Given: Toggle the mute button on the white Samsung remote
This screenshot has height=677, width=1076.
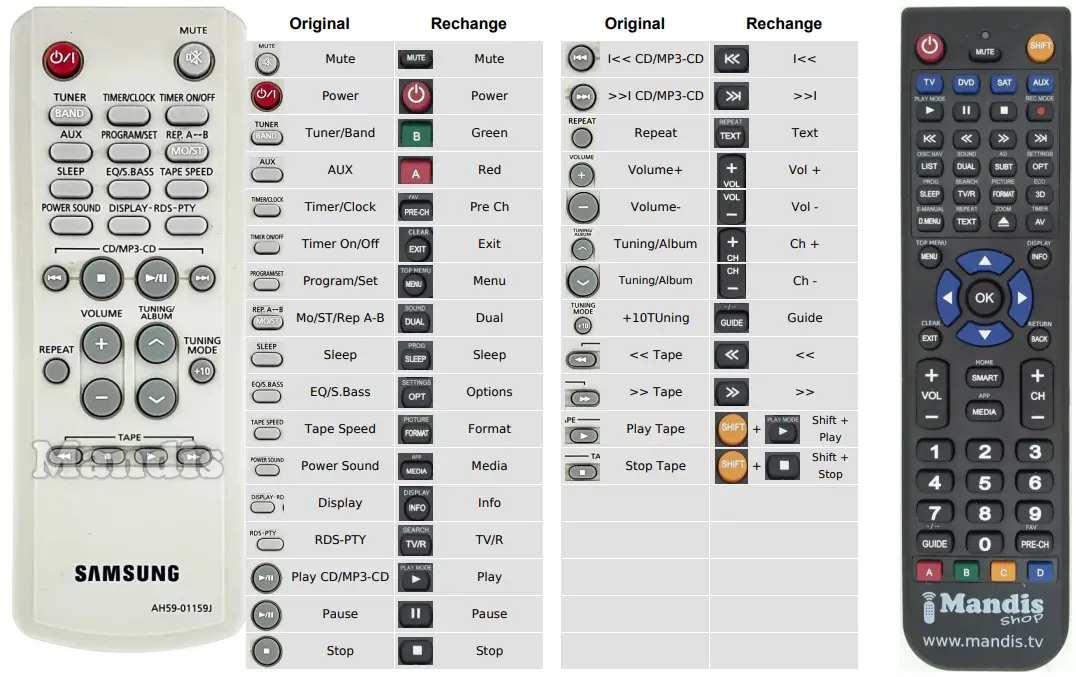Looking at the screenshot, I should (x=193, y=61).
